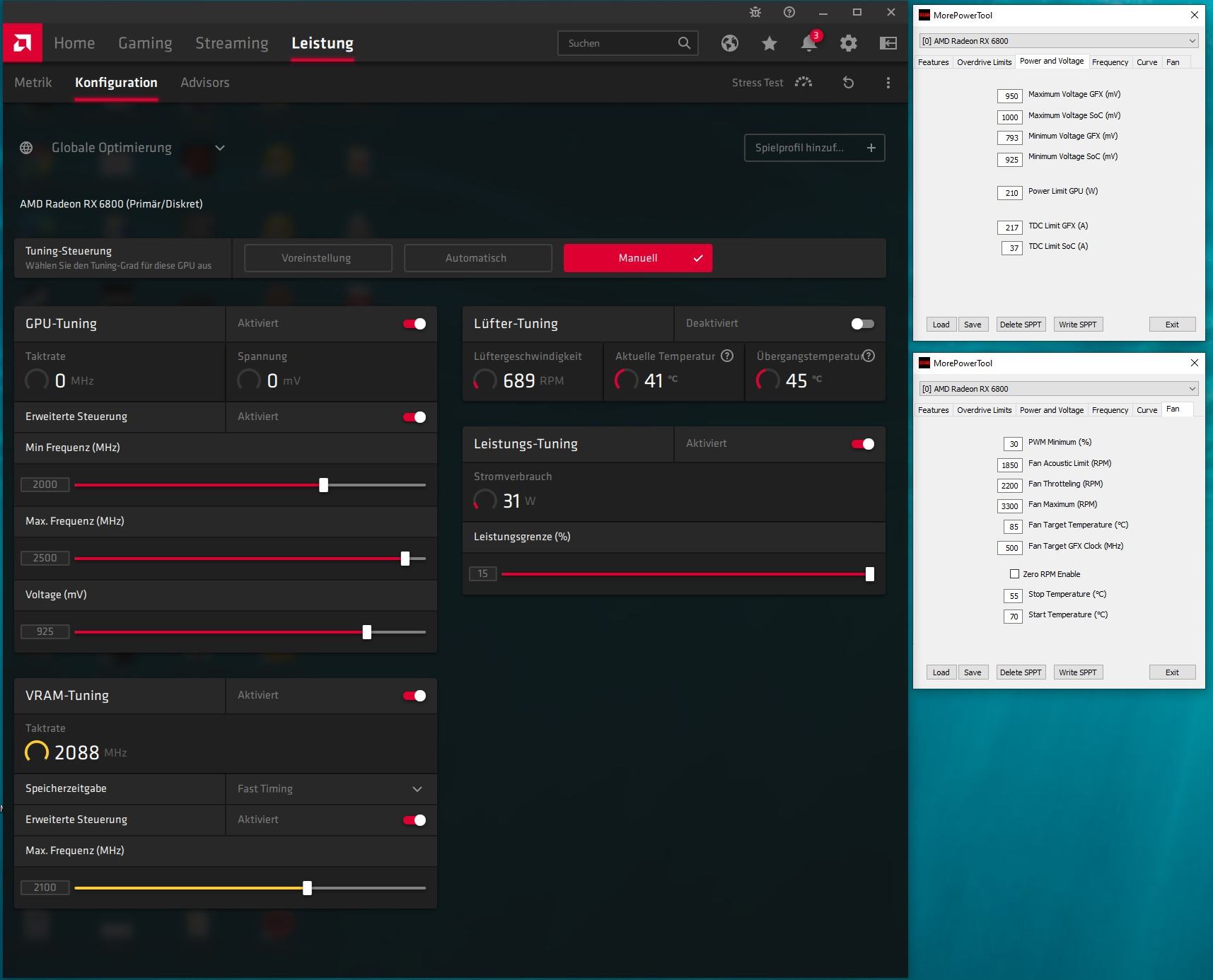Toggle VRAM Erweiterte Steuerung switch
The height and width of the screenshot is (980, 1213).
[414, 820]
